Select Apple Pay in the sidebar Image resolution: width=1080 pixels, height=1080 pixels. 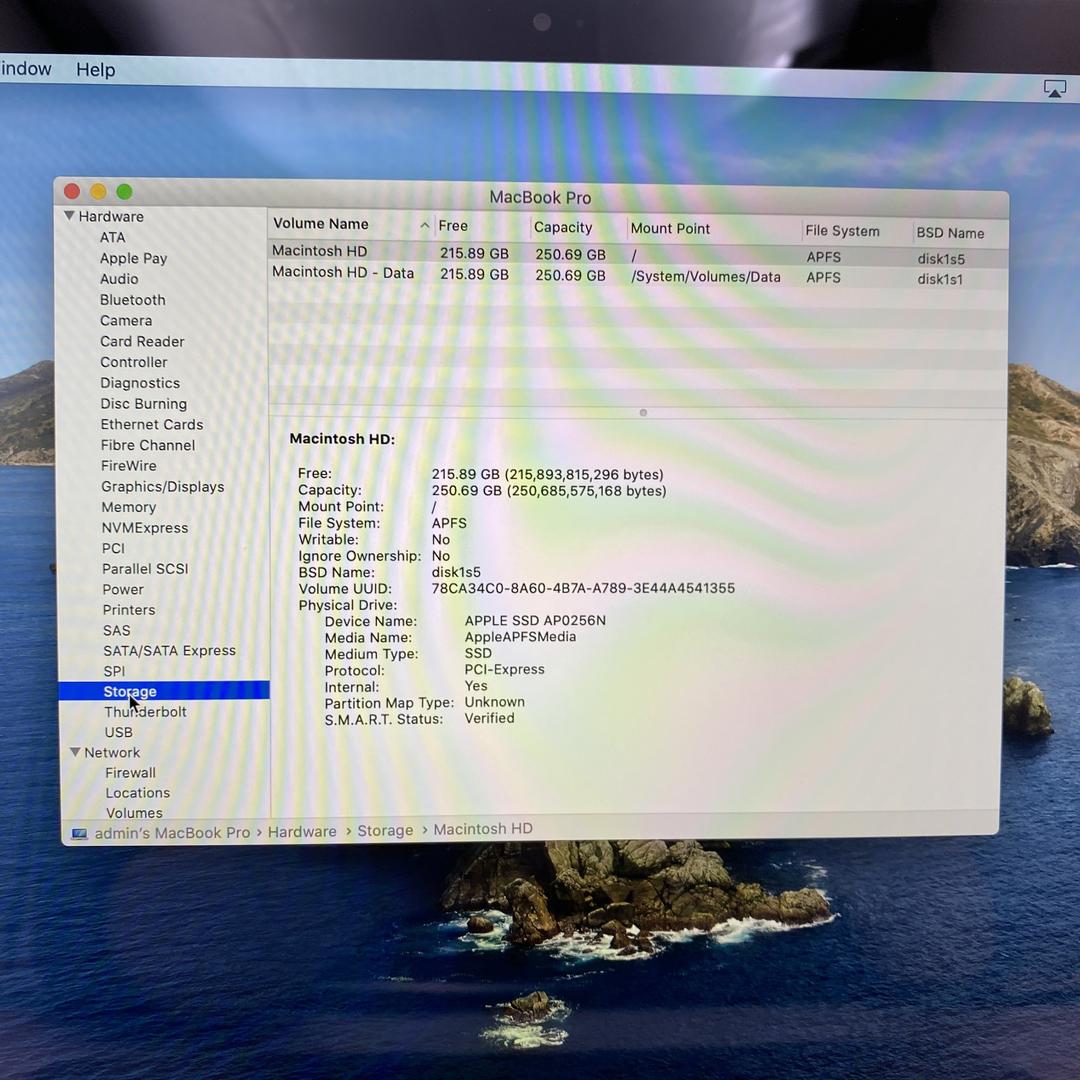(x=134, y=258)
